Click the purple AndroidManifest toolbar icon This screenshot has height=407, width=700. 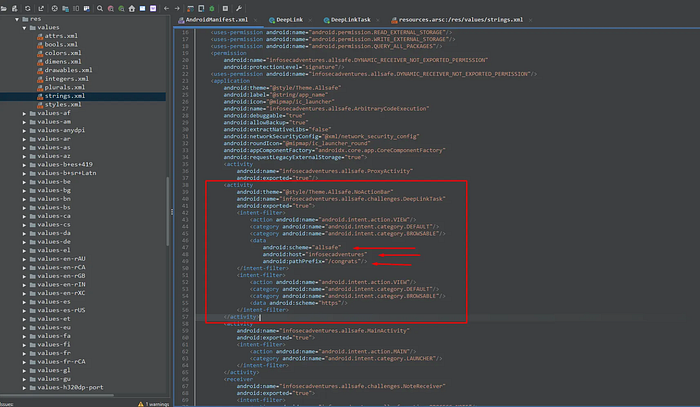[x=153, y=8]
